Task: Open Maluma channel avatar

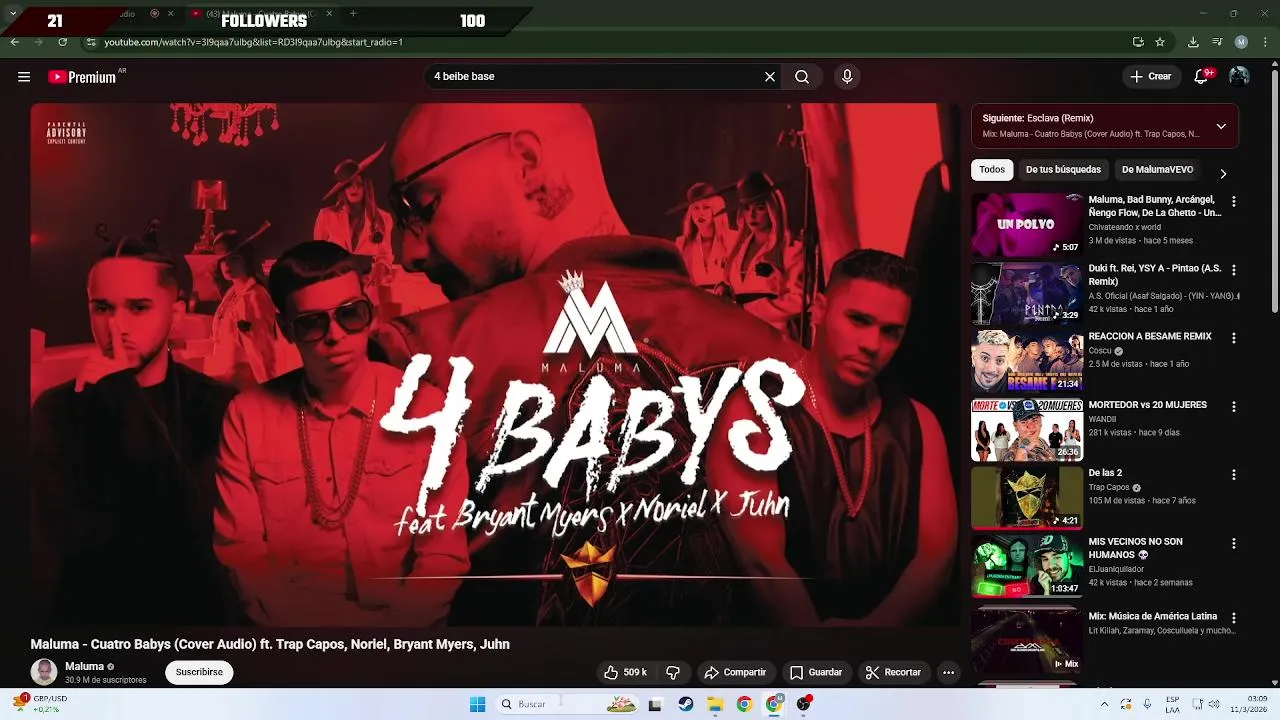Action: coord(44,672)
